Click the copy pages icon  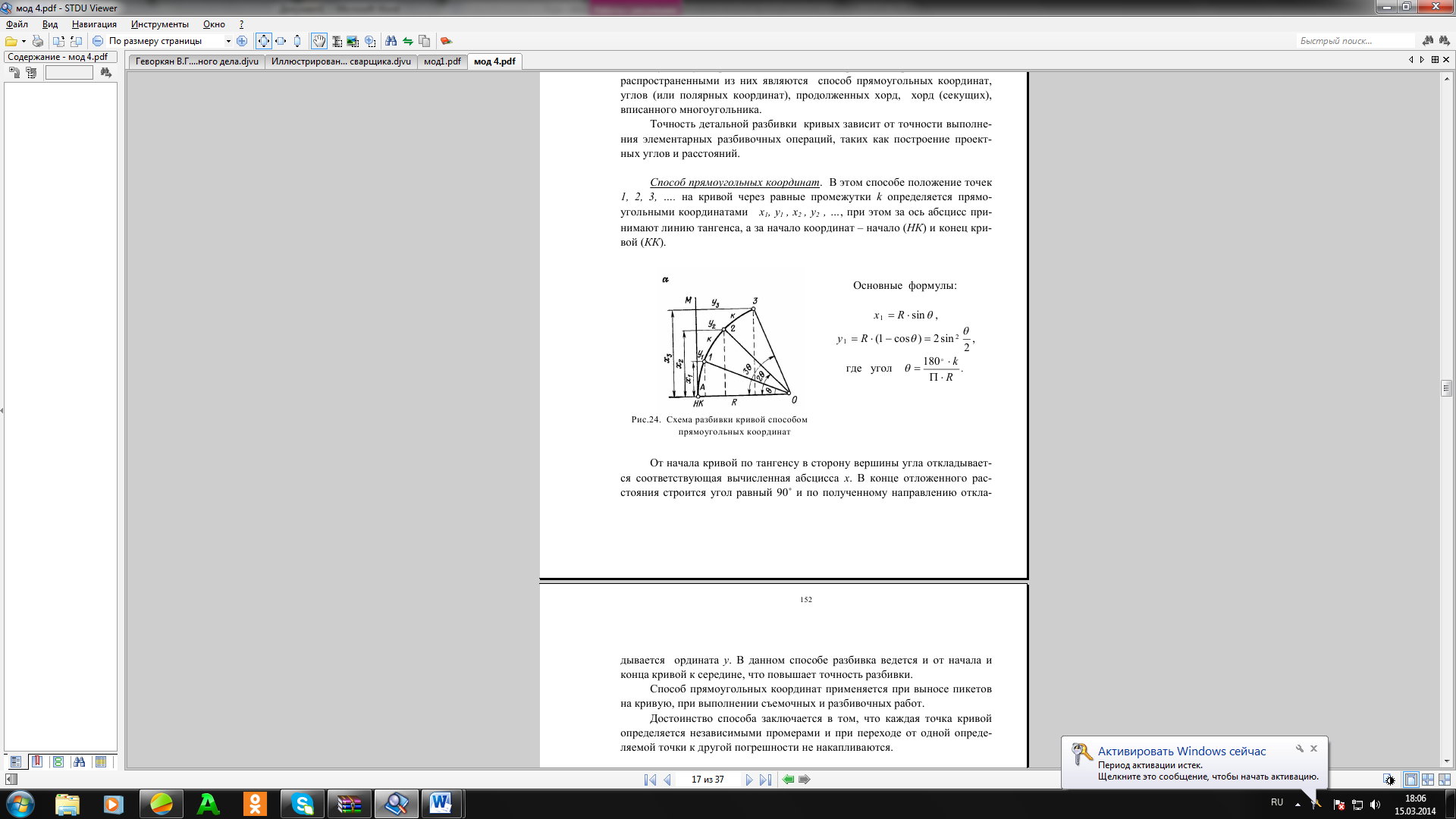click(425, 41)
